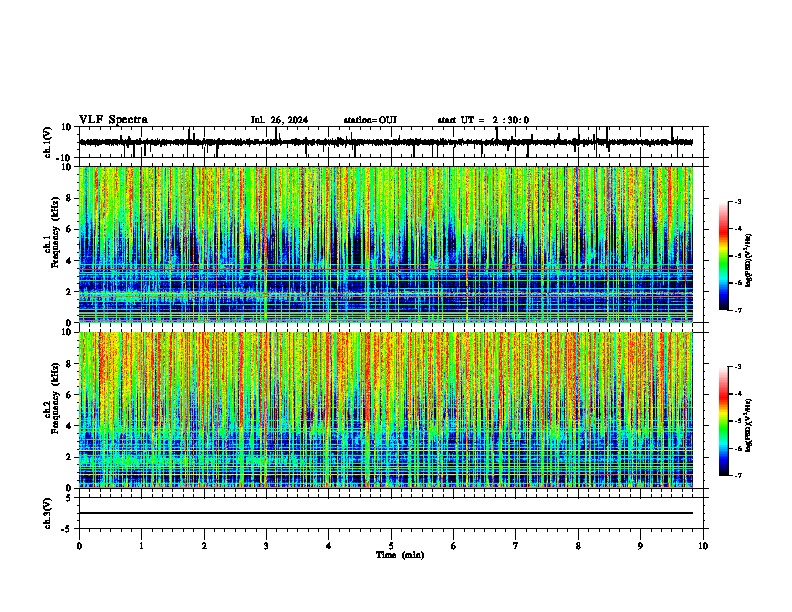
Task: Click the "ch.3(V)" axis label
Action: [x=48, y=513]
